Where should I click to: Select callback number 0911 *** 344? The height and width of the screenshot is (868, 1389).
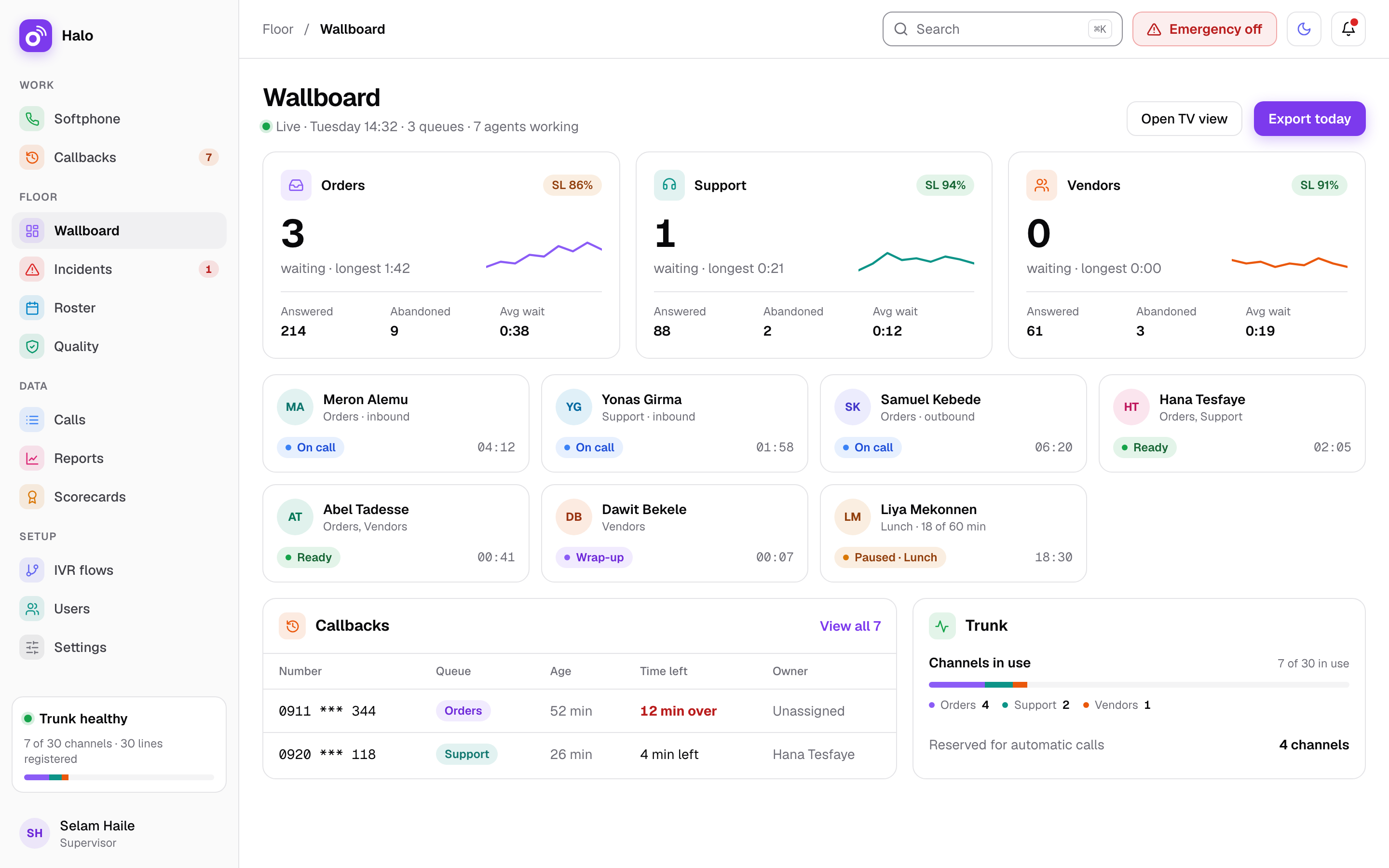pos(327,711)
